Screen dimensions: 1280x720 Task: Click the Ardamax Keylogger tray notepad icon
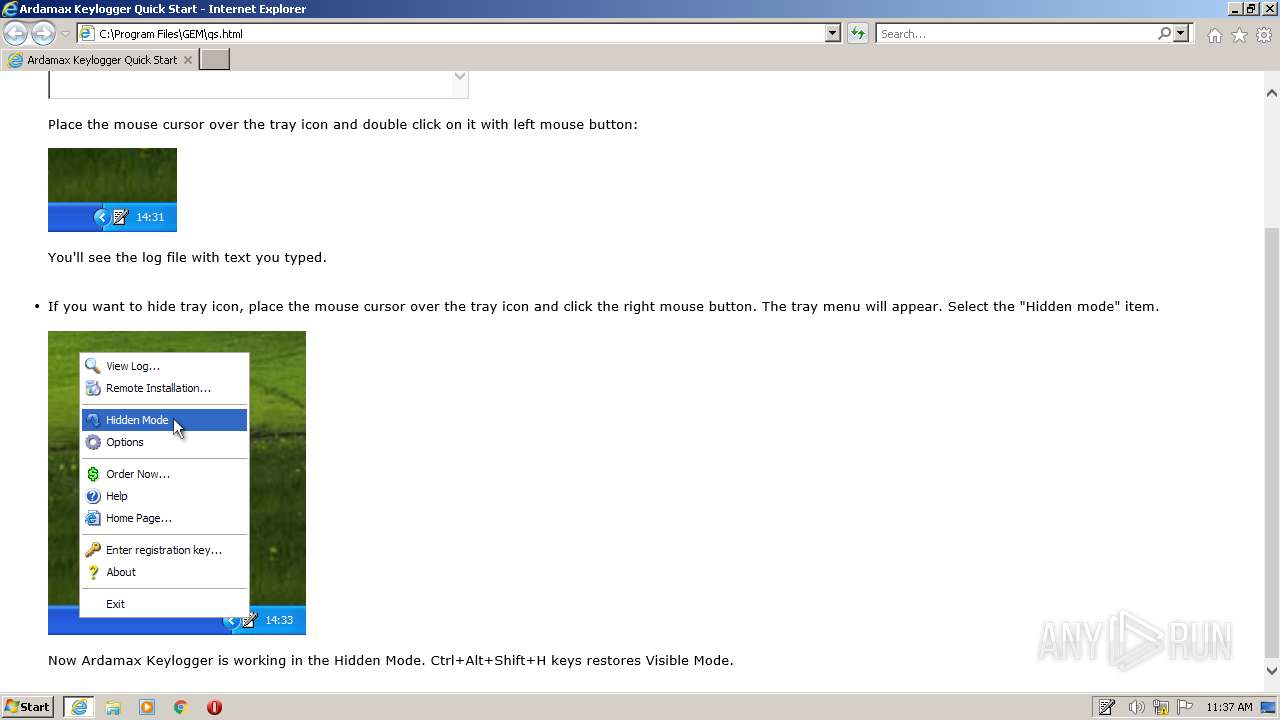pyautogui.click(x=1107, y=707)
